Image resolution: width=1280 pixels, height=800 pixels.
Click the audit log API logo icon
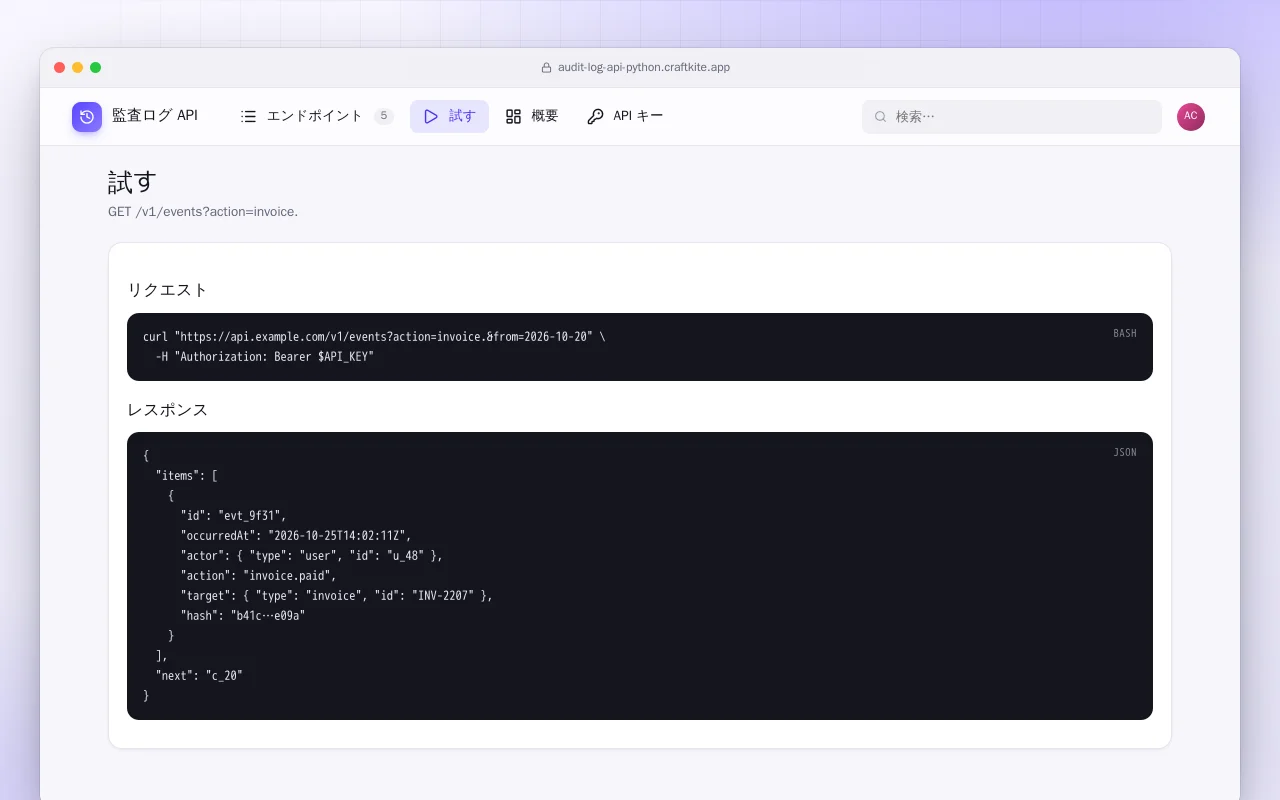pyautogui.click(x=87, y=117)
